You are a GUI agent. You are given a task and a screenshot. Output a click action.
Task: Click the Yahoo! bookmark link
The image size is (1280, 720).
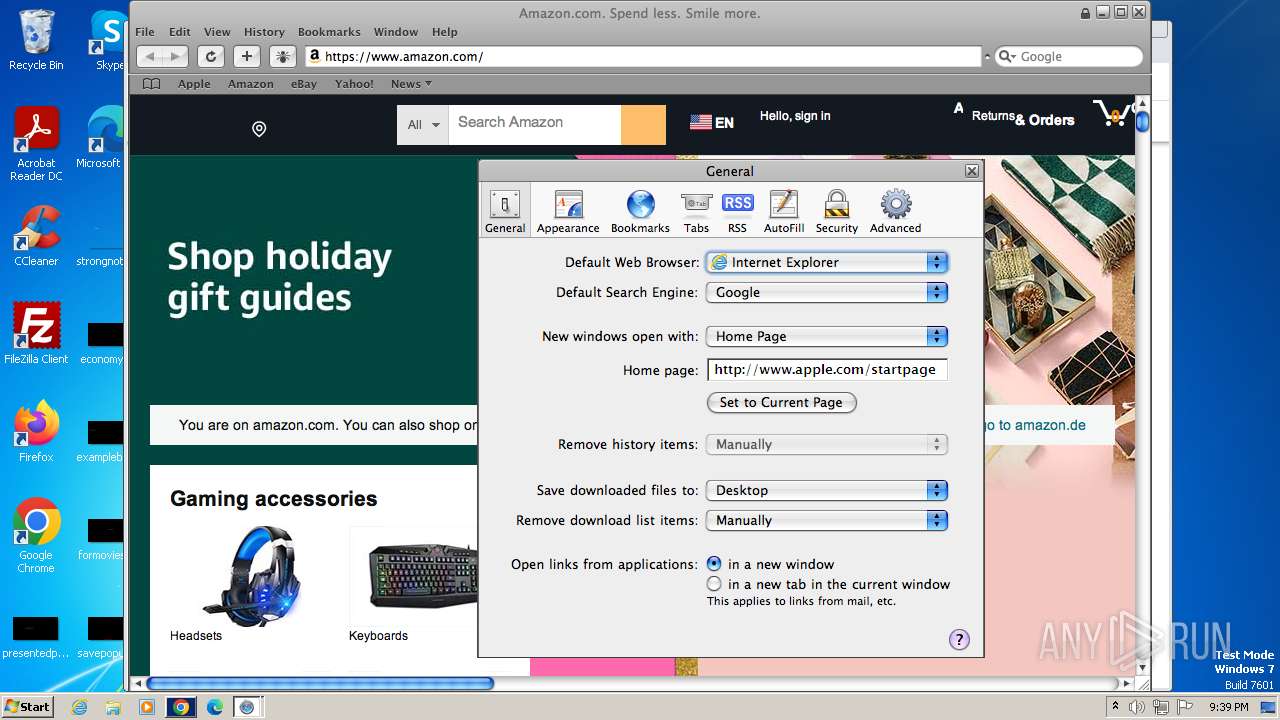click(354, 84)
